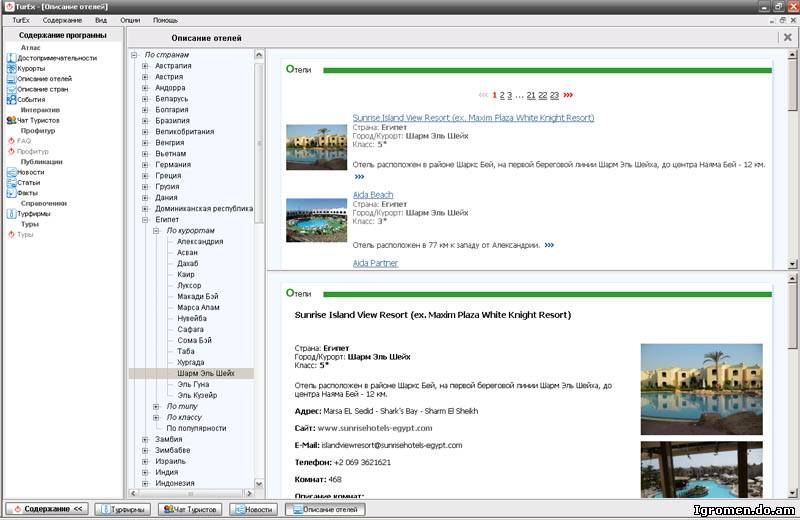The image size is (800, 520).
Task: Switch to Турфирмы bottom tab
Action: tap(122, 509)
